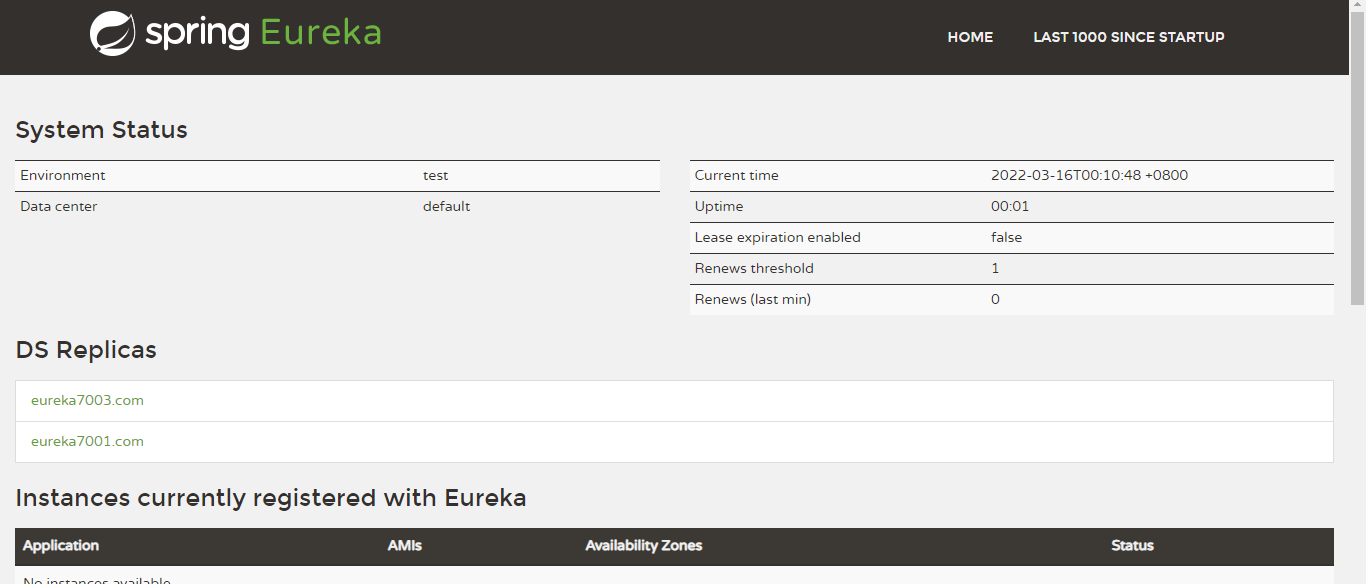The image size is (1366, 584).
Task: Click the Renews threshold label
Action: click(754, 268)
